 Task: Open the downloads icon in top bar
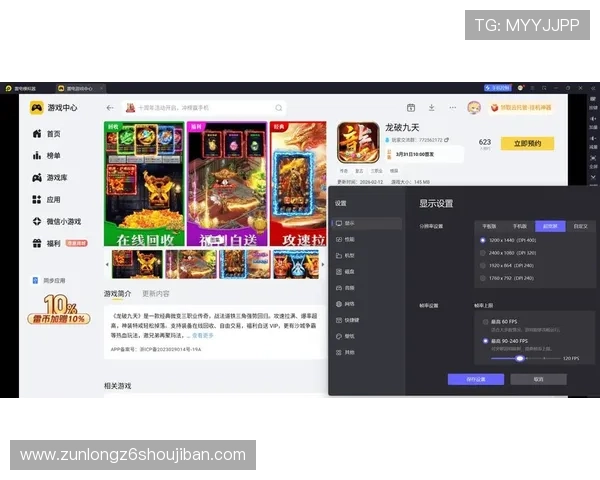tap(432, 108)
